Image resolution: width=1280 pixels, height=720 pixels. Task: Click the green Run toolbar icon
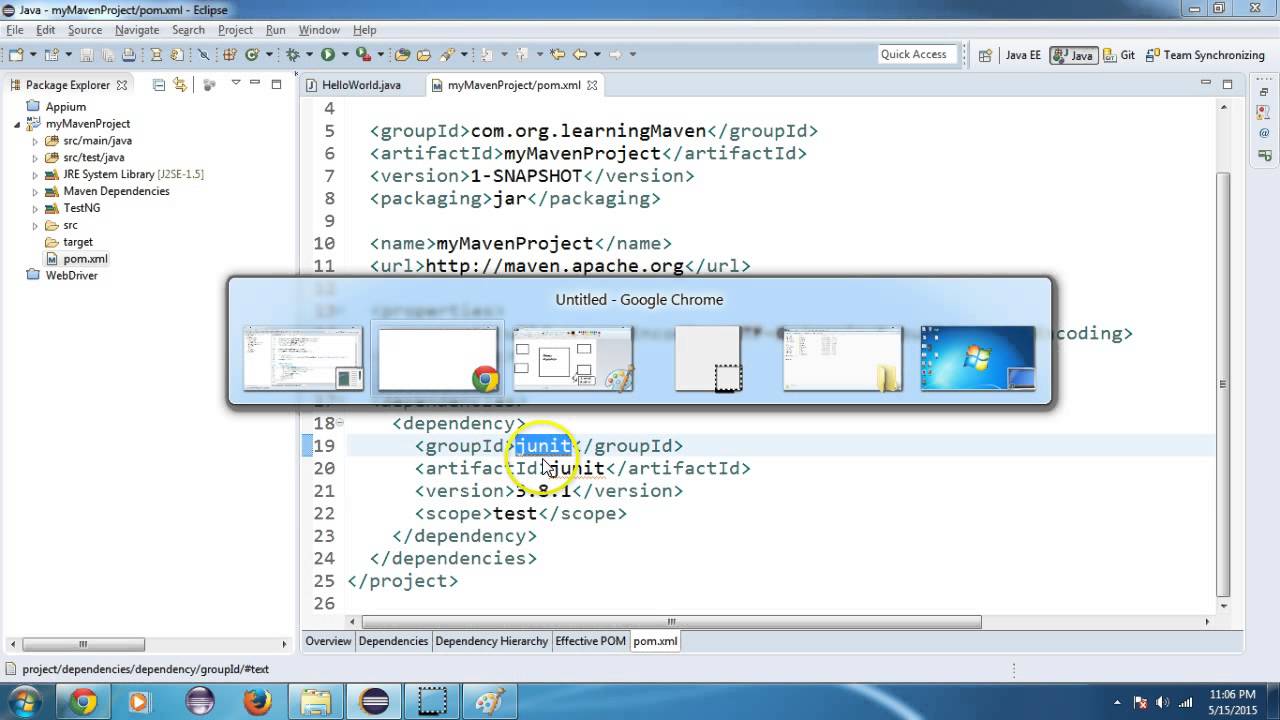click(327, 54)
